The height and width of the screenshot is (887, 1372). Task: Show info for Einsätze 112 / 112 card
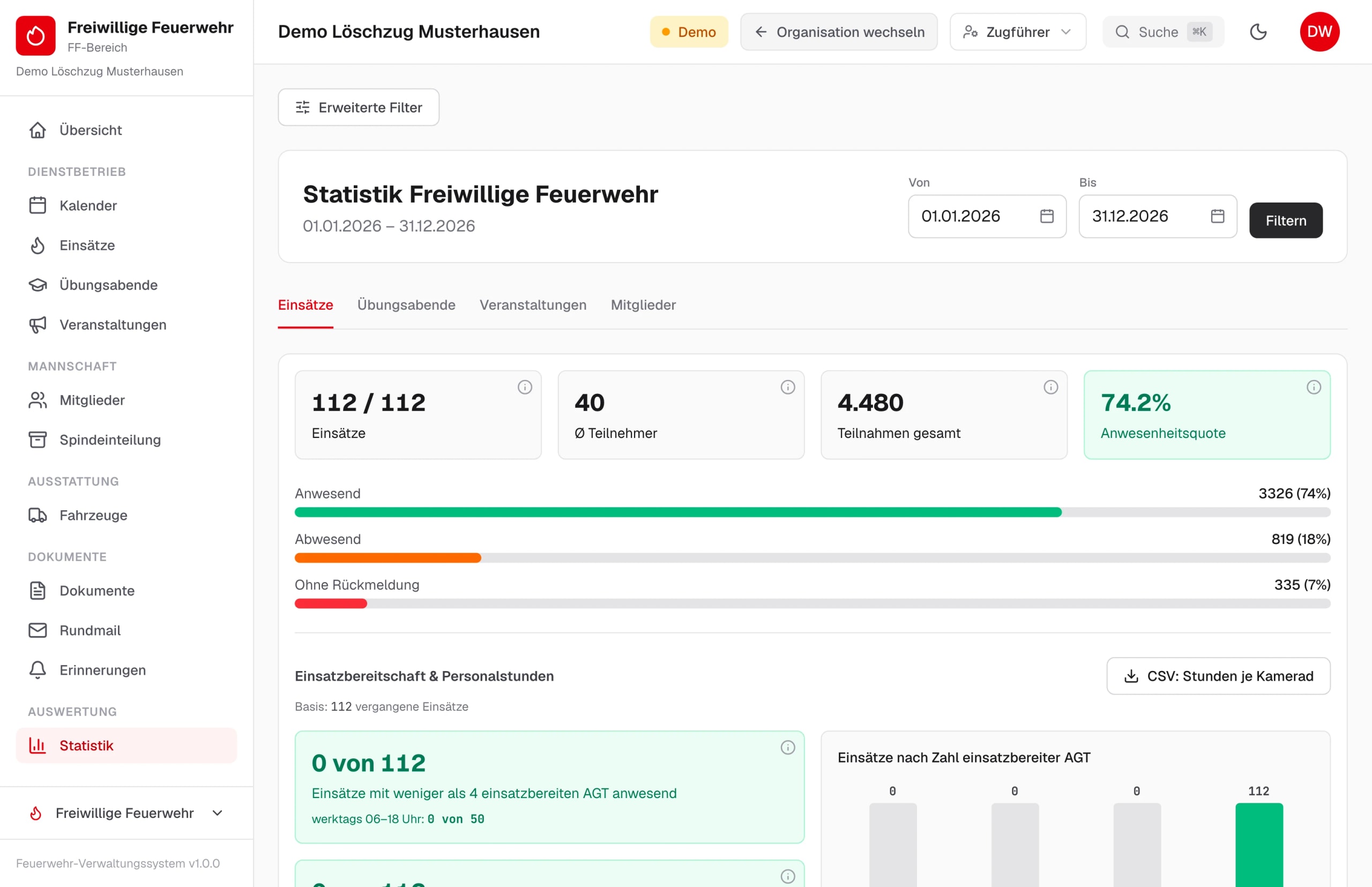click(525, 387)
